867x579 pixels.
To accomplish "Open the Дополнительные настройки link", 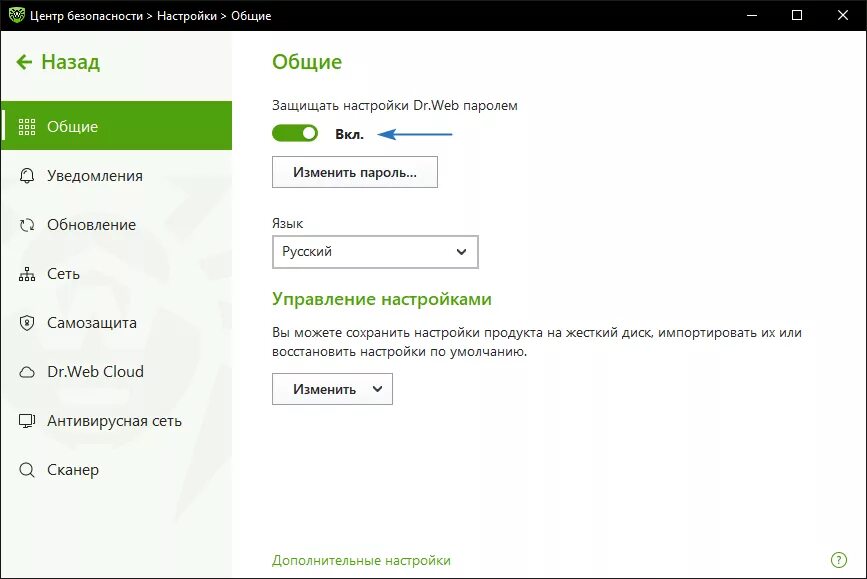I will coord(361,560).
